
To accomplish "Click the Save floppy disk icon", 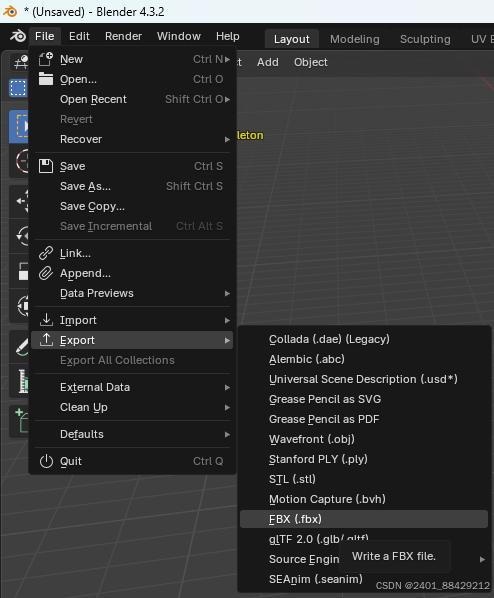I will point(46,166).
